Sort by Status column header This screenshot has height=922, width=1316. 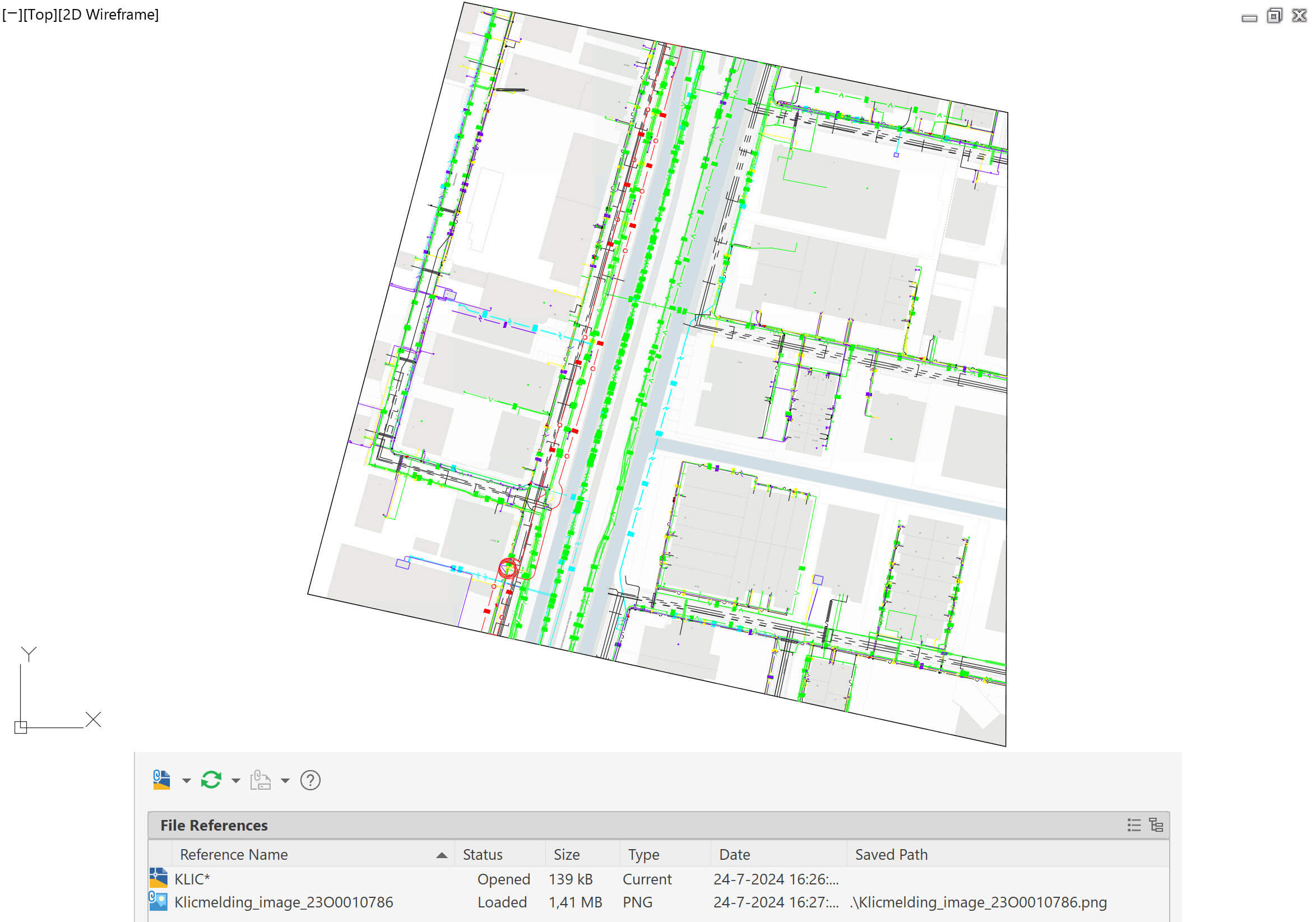coord(483,854)
